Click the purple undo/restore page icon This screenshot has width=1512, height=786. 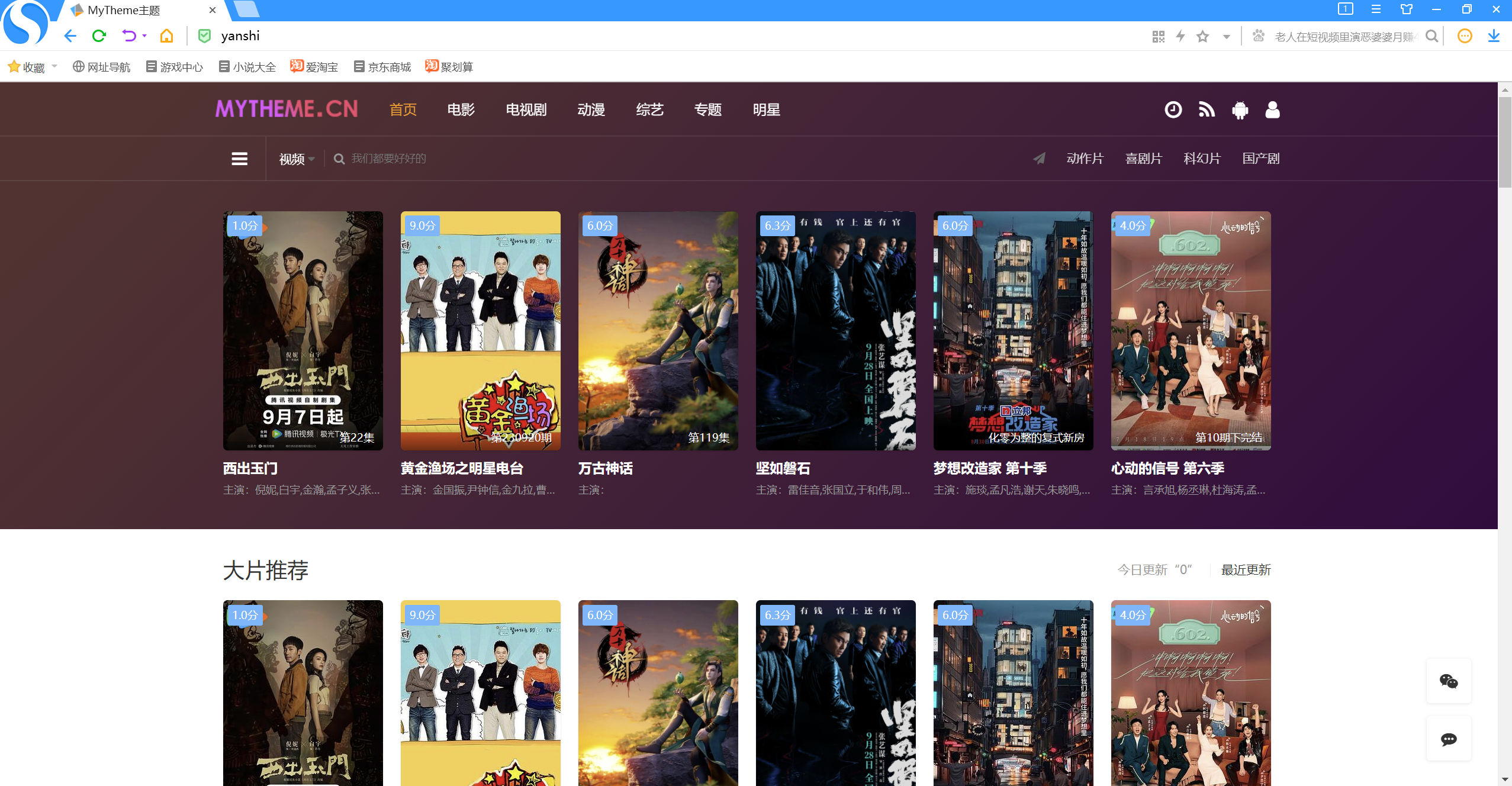(x=129, y=36)
